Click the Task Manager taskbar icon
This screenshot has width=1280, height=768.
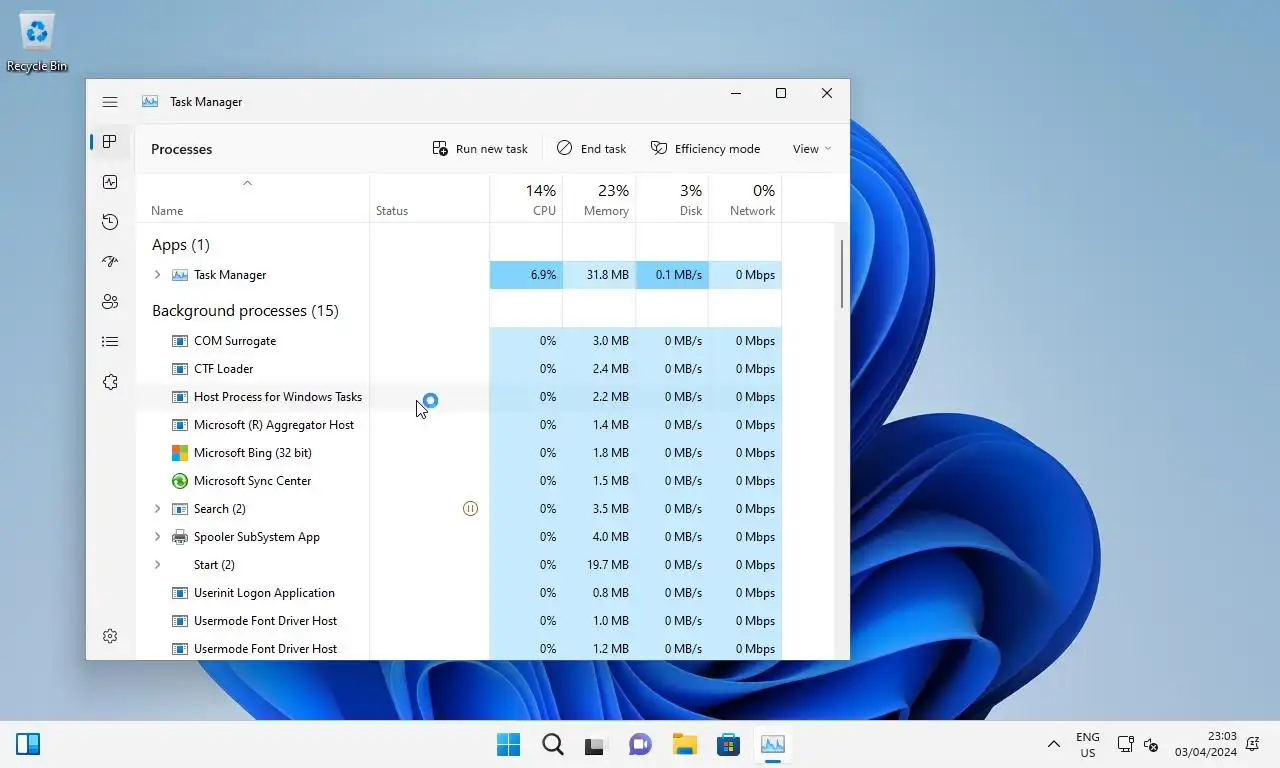pyautogui.click(x=772, y=745)
